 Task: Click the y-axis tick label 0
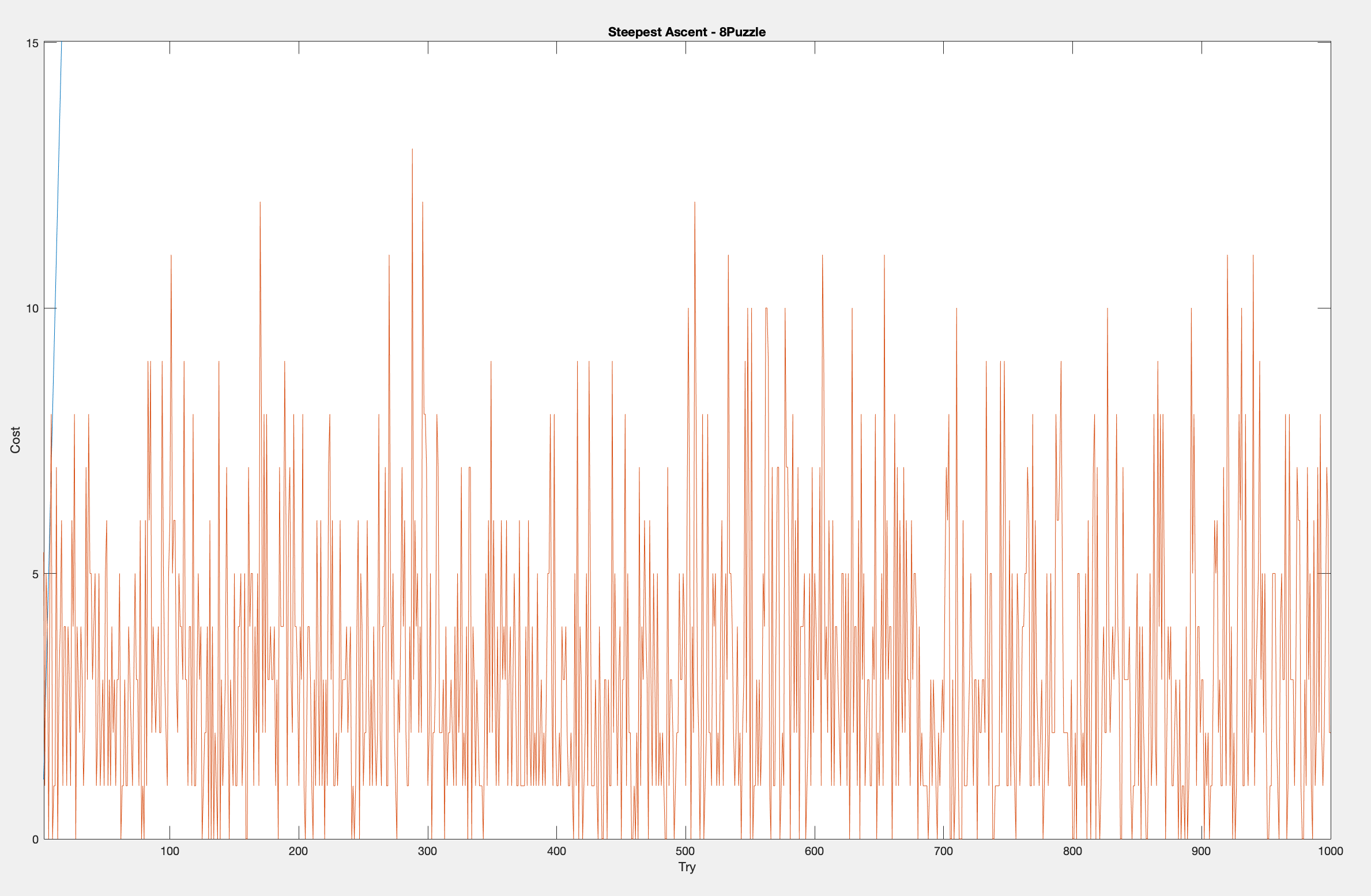[x=35, y=839]
